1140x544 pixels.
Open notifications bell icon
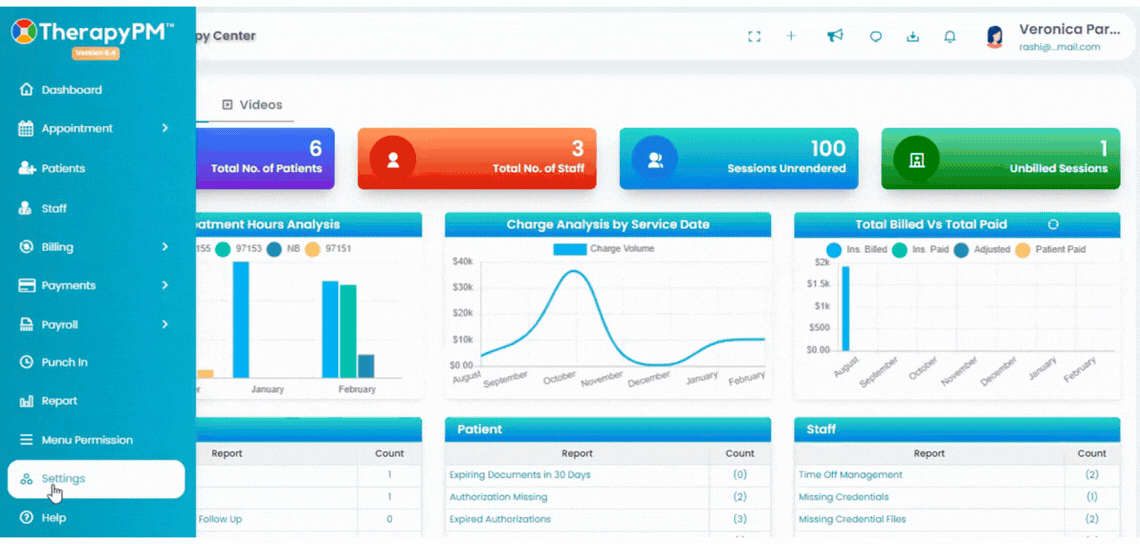950,36
